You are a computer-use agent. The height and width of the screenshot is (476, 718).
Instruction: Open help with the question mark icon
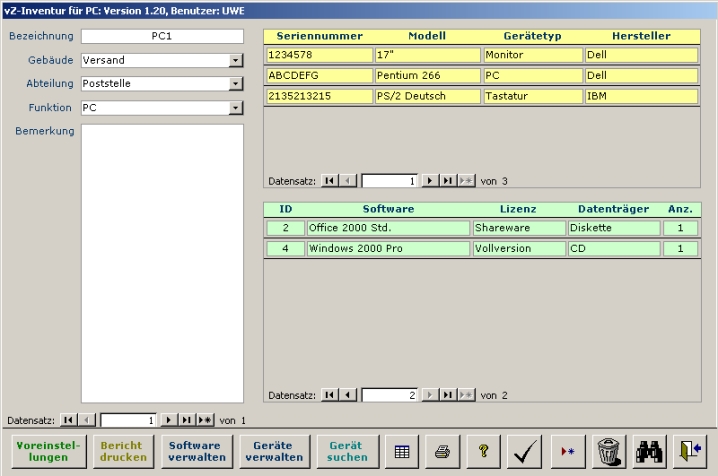[484, 452]
